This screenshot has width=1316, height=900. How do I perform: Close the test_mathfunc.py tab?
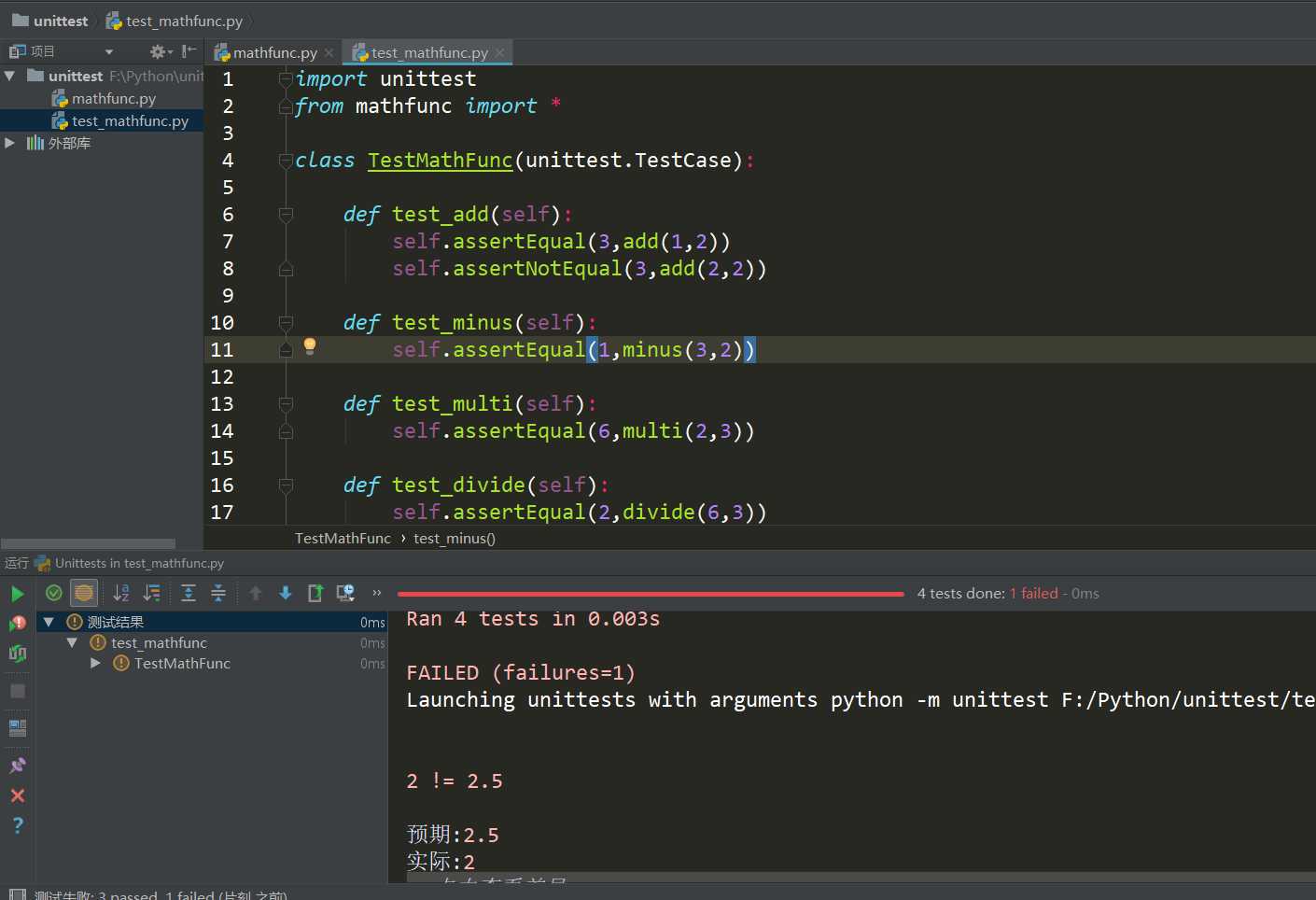[499, 53]
